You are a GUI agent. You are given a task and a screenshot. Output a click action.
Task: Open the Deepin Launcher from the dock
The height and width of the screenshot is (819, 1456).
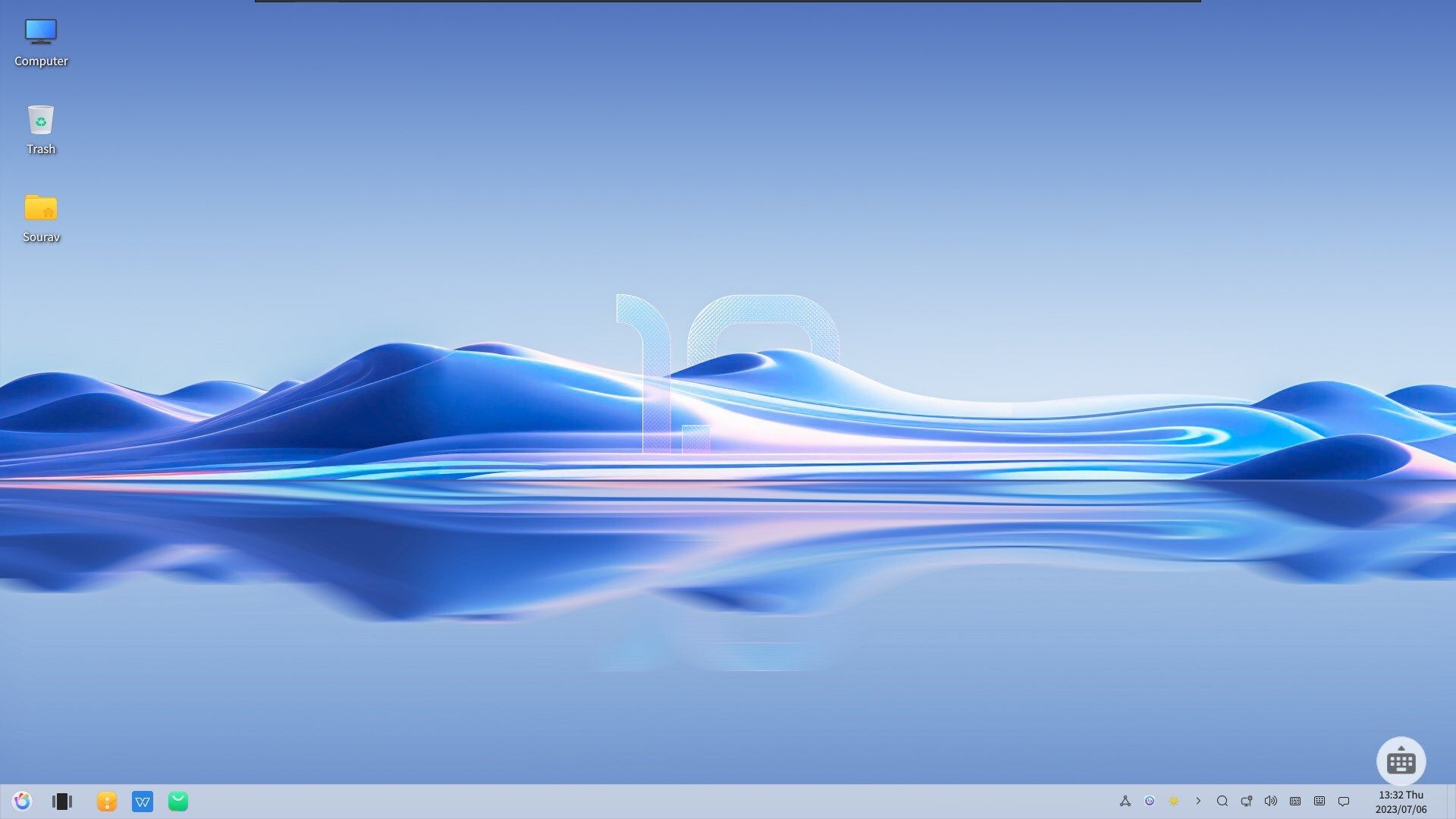click(22, 801)
